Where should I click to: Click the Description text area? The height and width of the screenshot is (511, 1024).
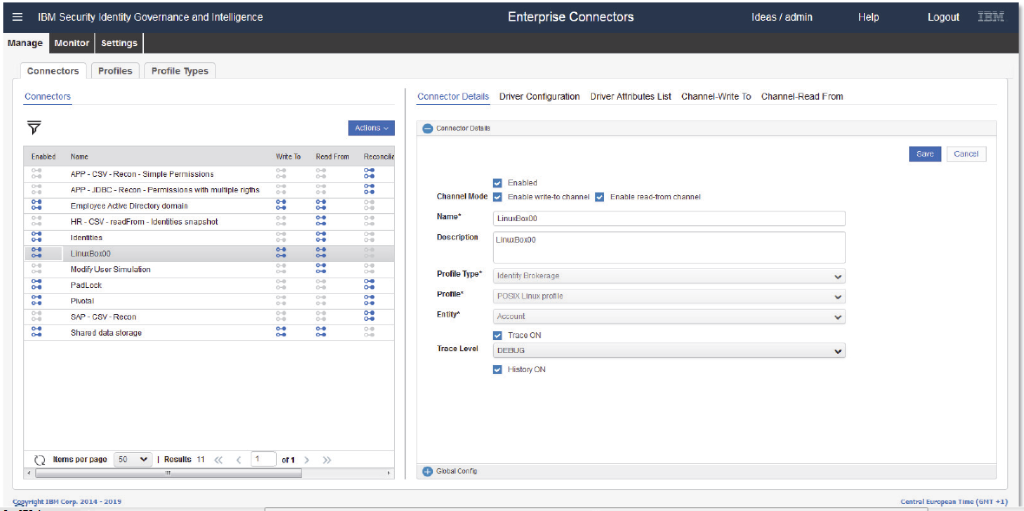(x=669, y=247)
